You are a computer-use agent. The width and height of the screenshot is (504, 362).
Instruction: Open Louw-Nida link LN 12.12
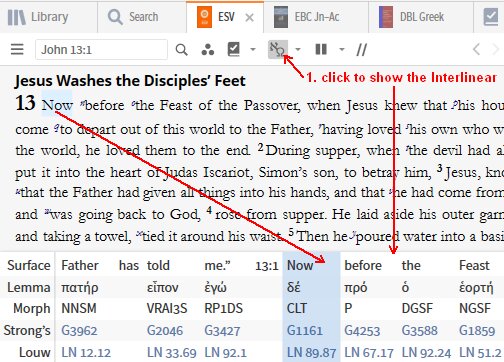pyautogui.click(x=86, y=353)
